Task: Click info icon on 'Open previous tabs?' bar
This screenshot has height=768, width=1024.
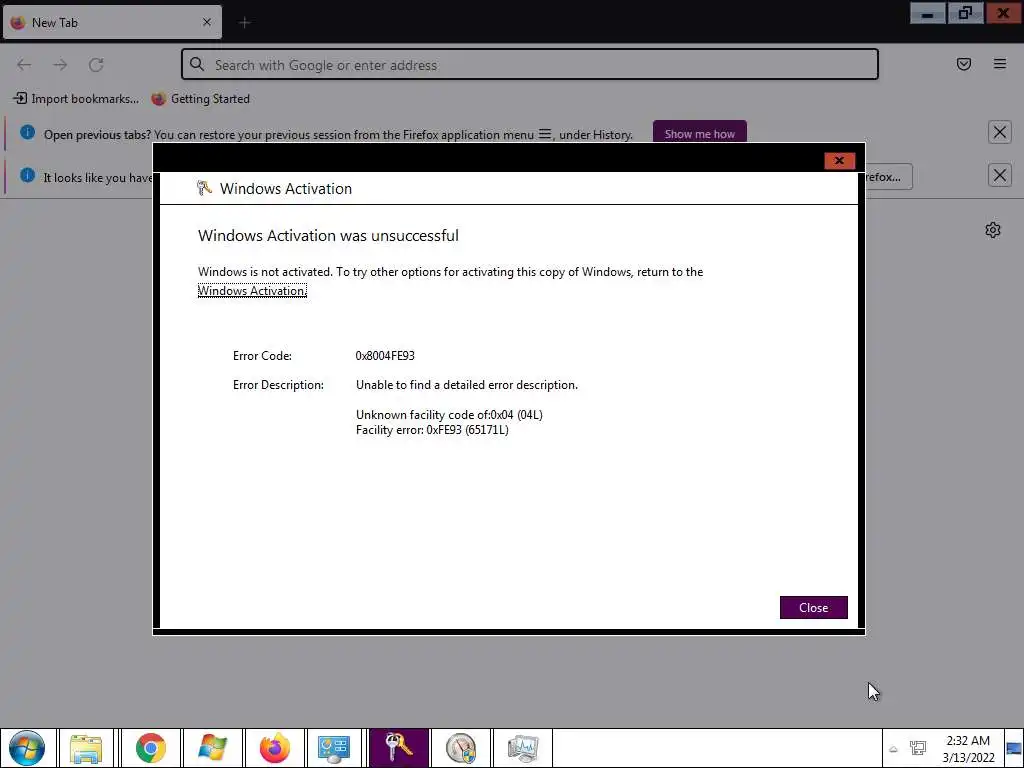Action: (x=27, y=133)
